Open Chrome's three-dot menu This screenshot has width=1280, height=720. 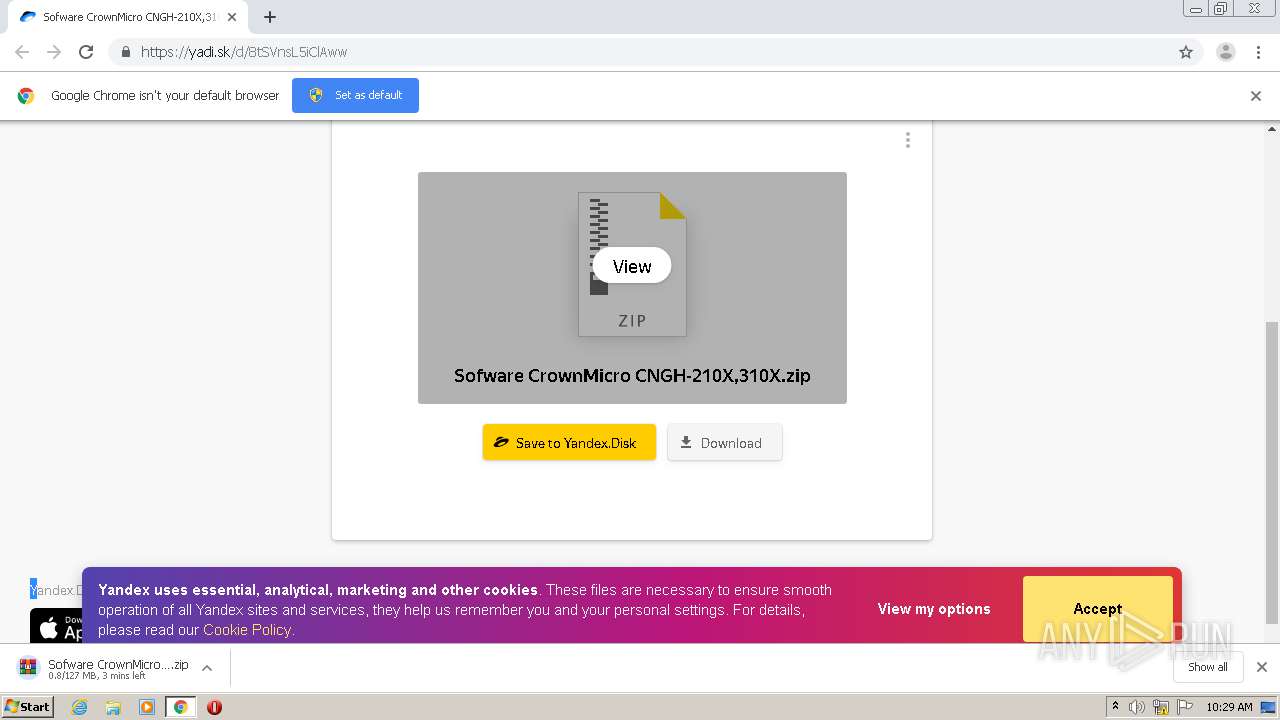(x=1258, y=52)
